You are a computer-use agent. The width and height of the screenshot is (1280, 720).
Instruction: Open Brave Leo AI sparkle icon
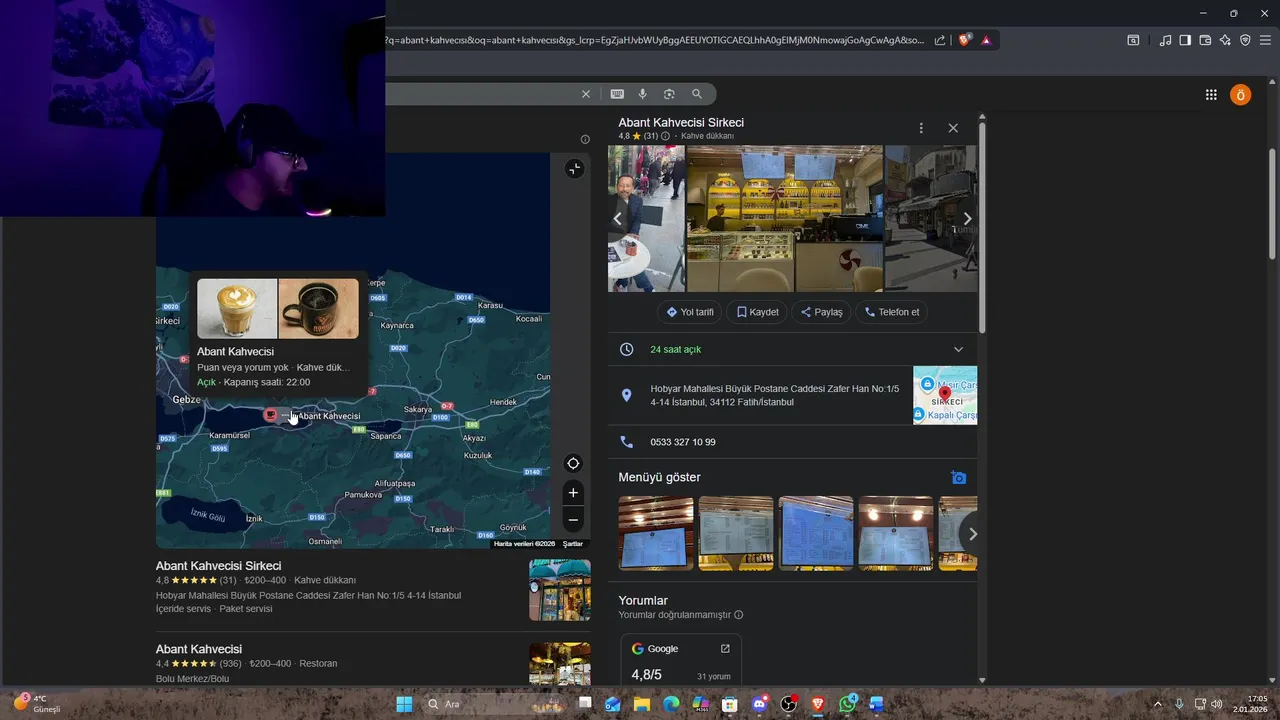[1225, 40]
